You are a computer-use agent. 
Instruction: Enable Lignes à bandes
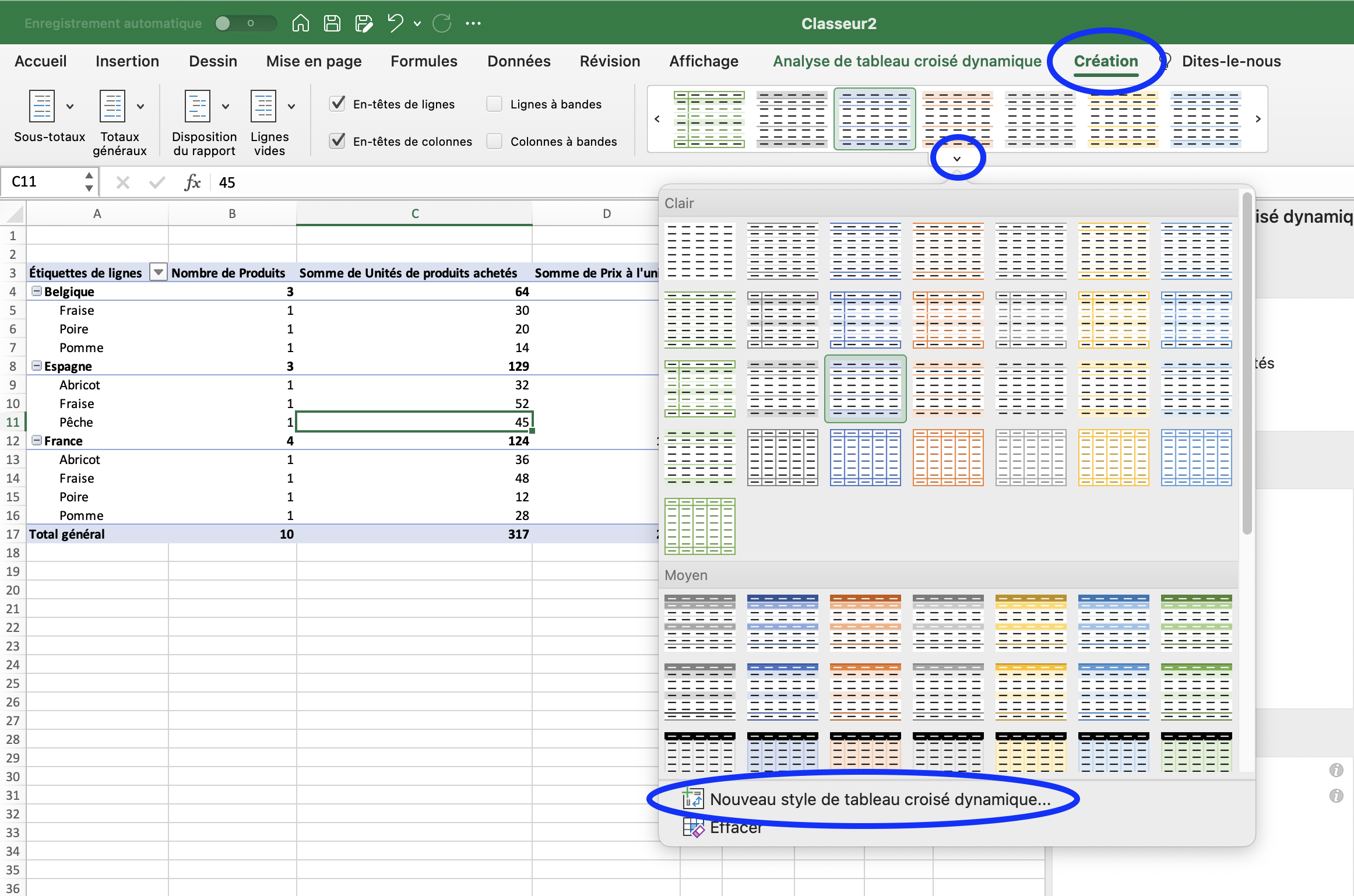[x=494, y=103]
